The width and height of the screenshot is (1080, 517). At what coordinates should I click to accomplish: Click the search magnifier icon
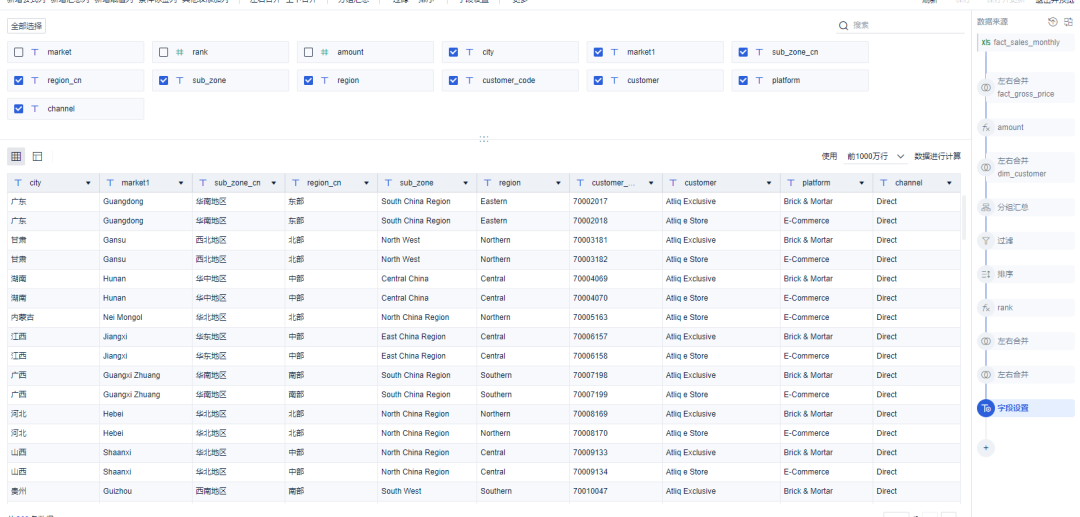843,25
